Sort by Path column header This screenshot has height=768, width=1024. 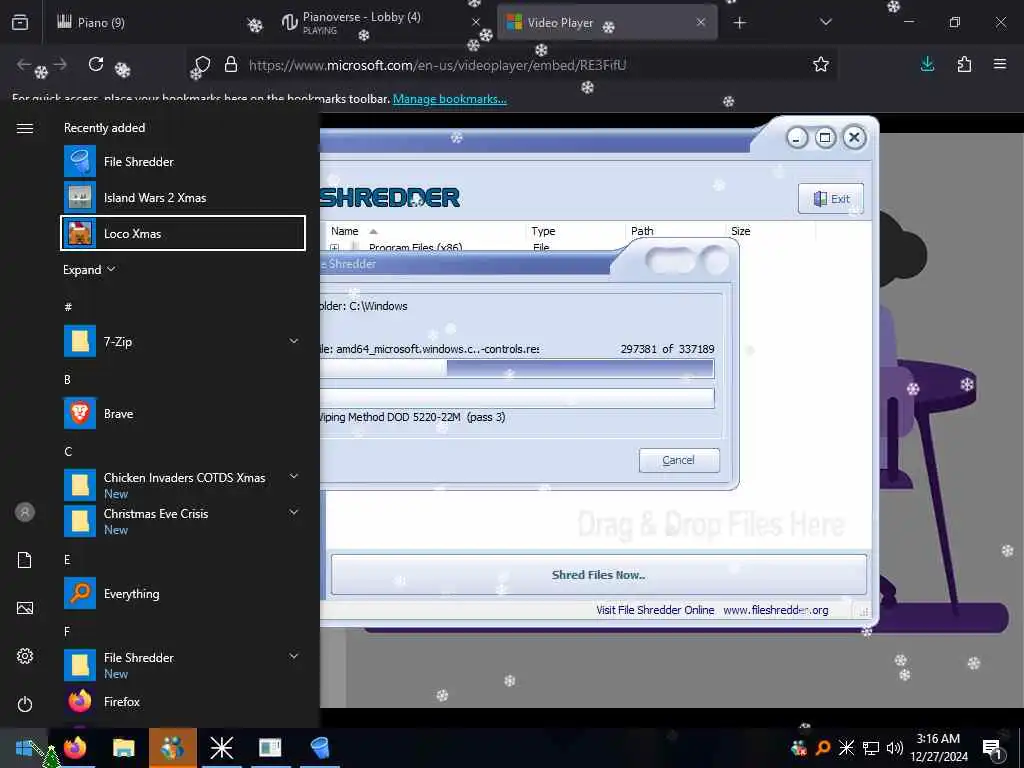(x=676, y=231)
